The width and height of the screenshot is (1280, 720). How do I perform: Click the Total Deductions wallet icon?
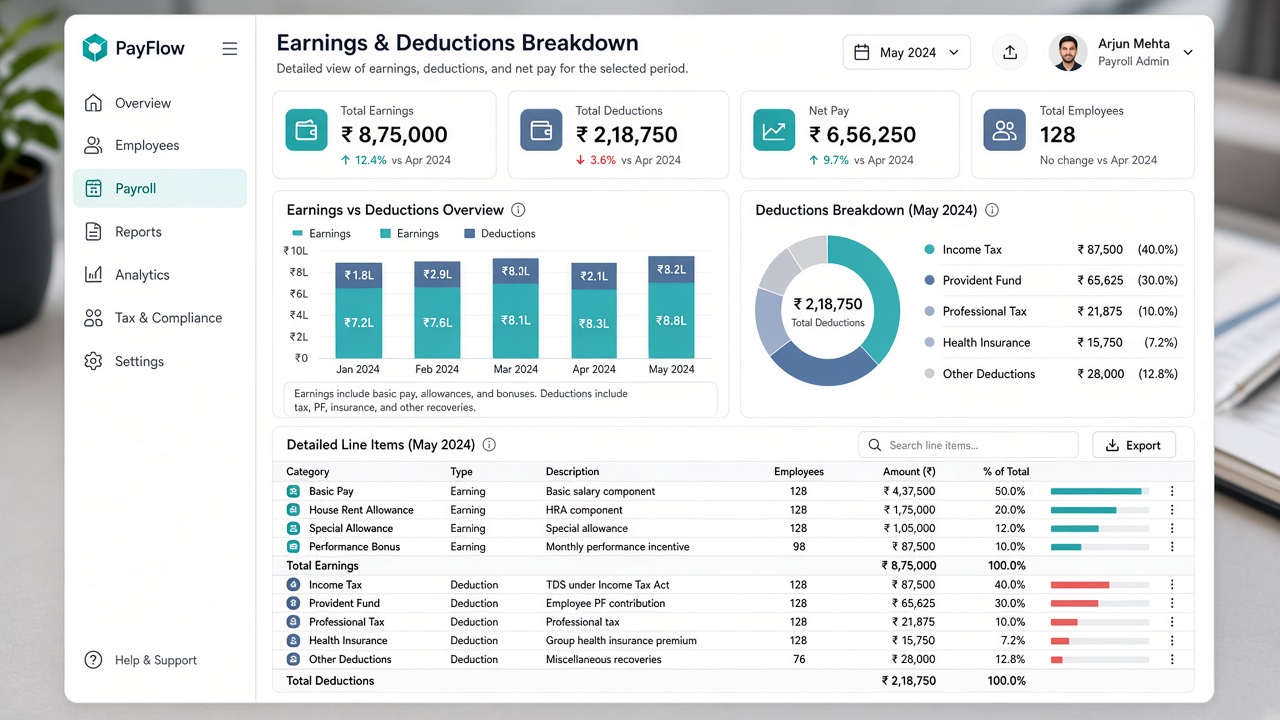point(541,130)
